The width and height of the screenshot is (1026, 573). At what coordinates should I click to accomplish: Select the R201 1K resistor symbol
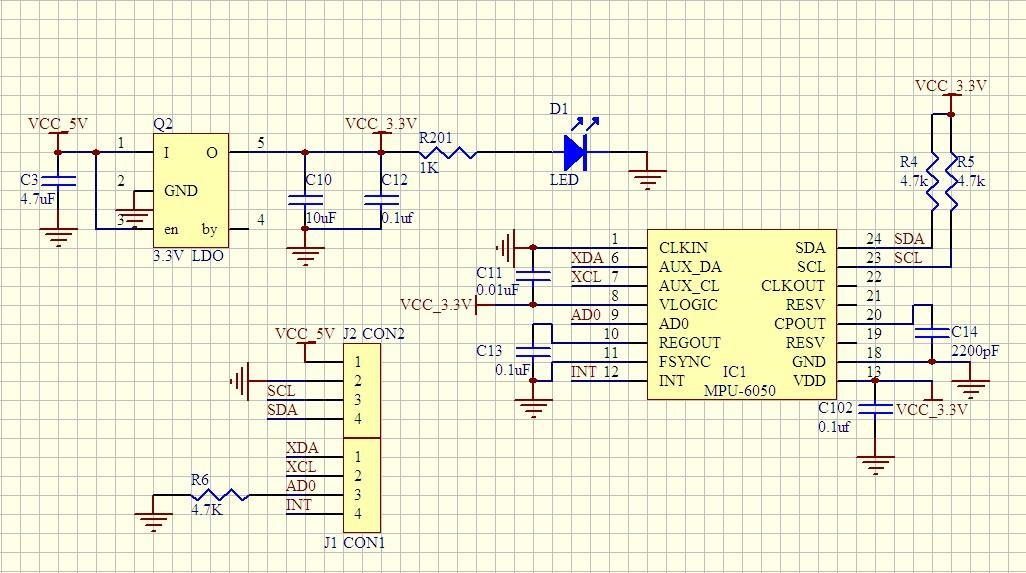[x=448, y=153]
